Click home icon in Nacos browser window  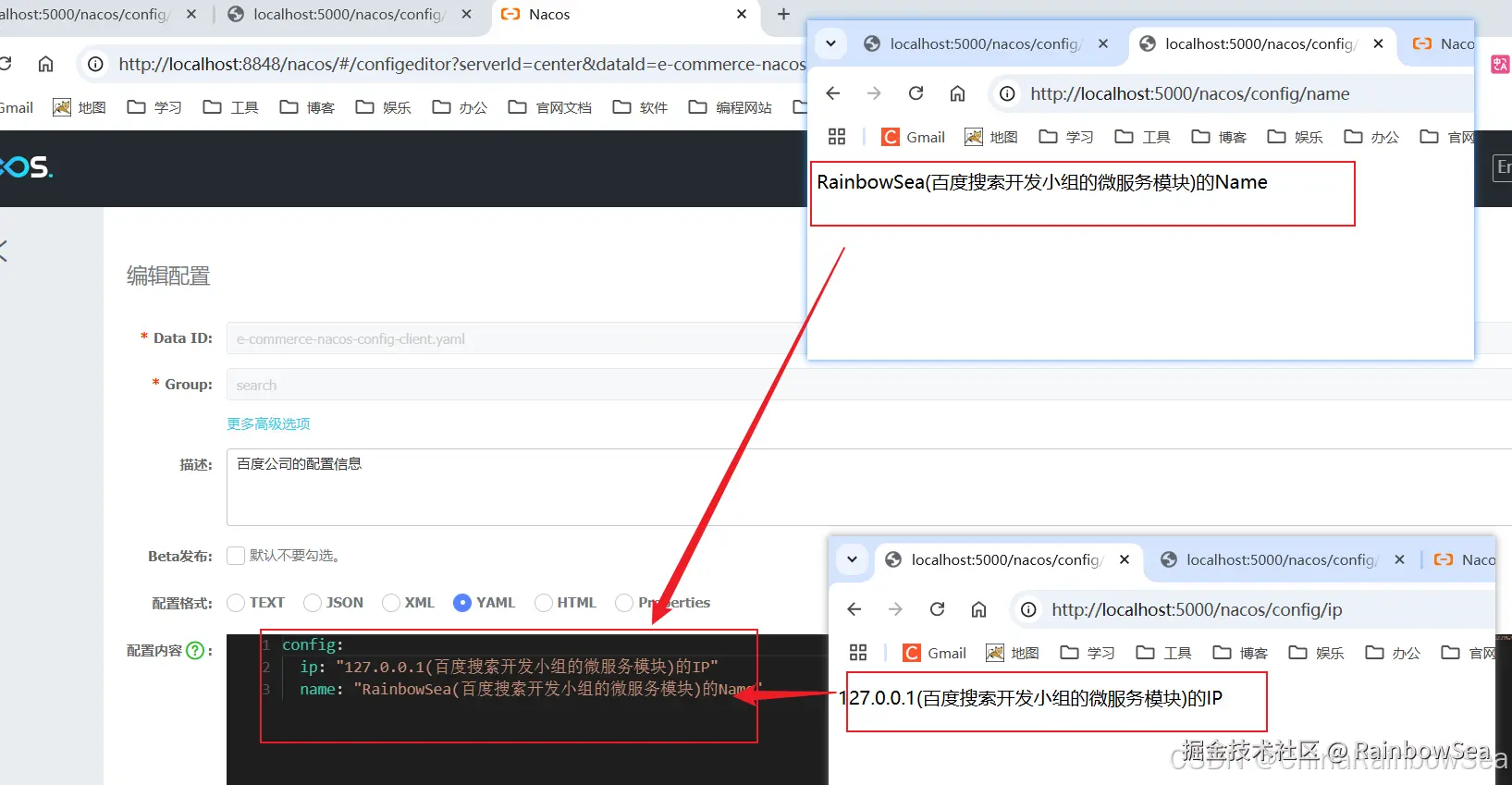pyautogui.click(x=45, y=64)
